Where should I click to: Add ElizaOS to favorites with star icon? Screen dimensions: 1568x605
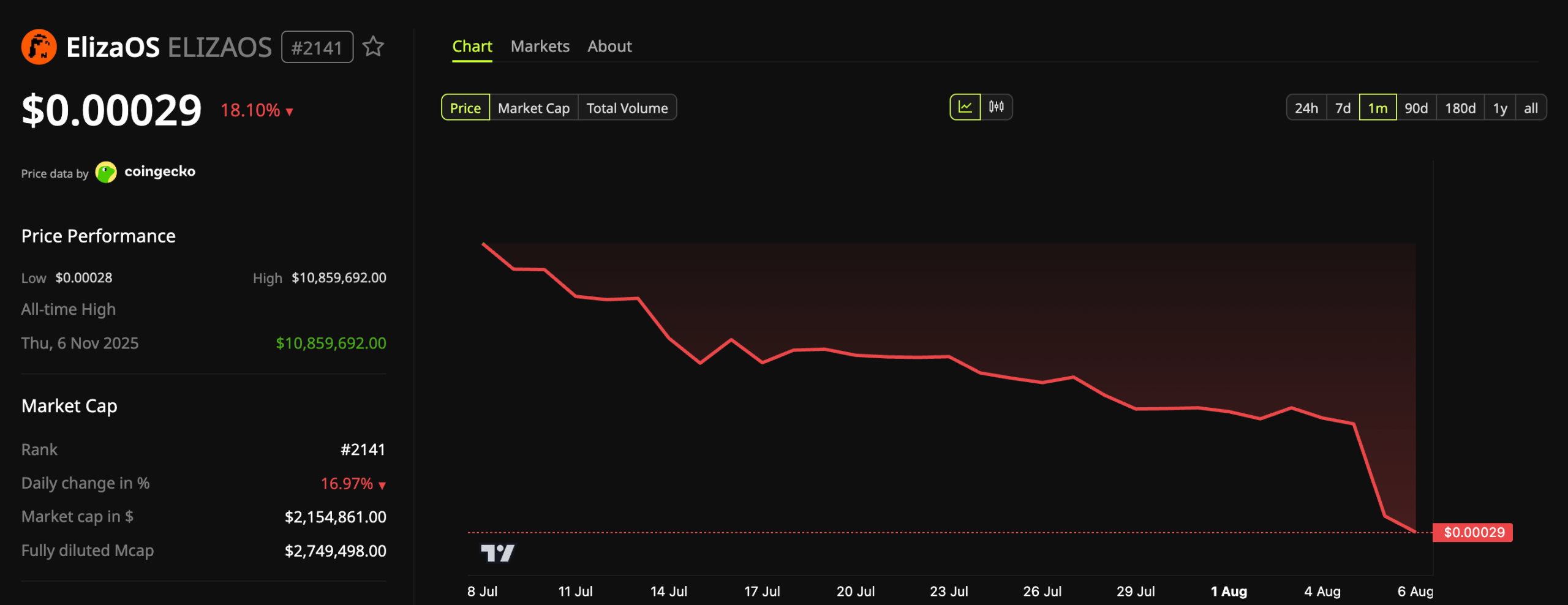coord(373,47)
